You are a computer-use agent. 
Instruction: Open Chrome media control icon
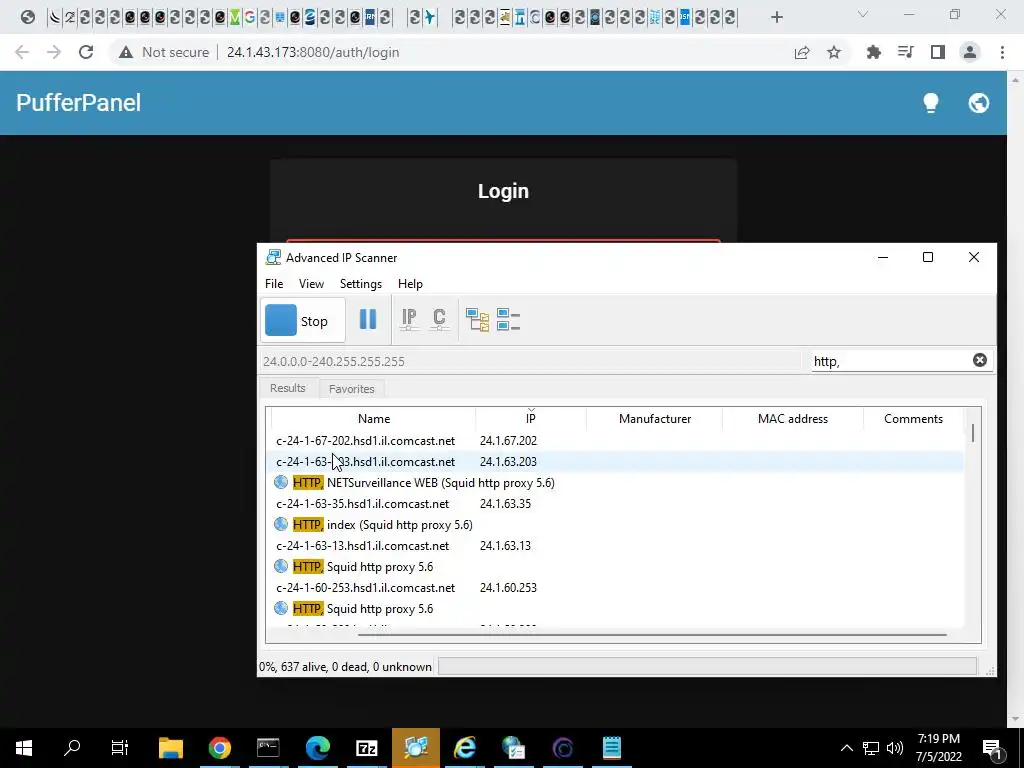click(x=906, y=52)
